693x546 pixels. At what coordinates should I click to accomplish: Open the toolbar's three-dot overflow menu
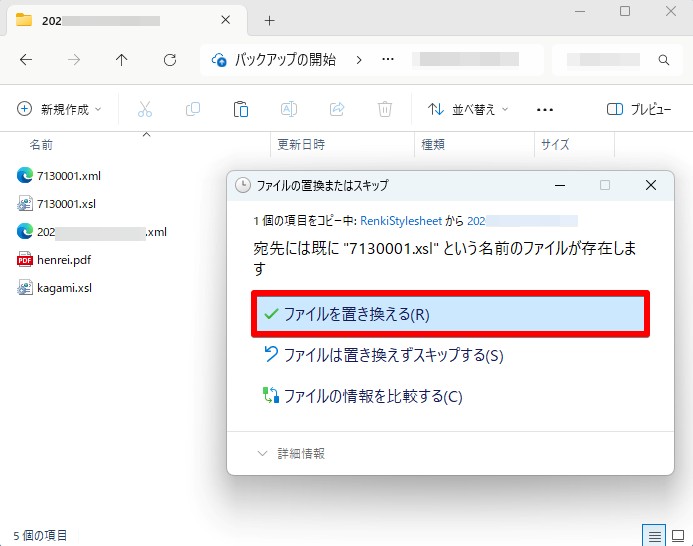(x=544, y=109)
